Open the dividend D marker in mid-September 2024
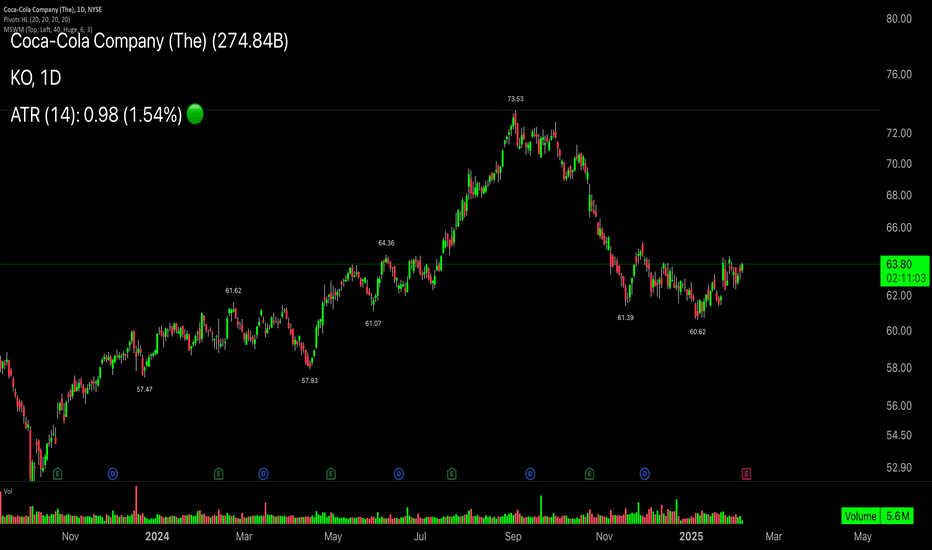Viewport: 932px width, 550px height. coord(530,474)
